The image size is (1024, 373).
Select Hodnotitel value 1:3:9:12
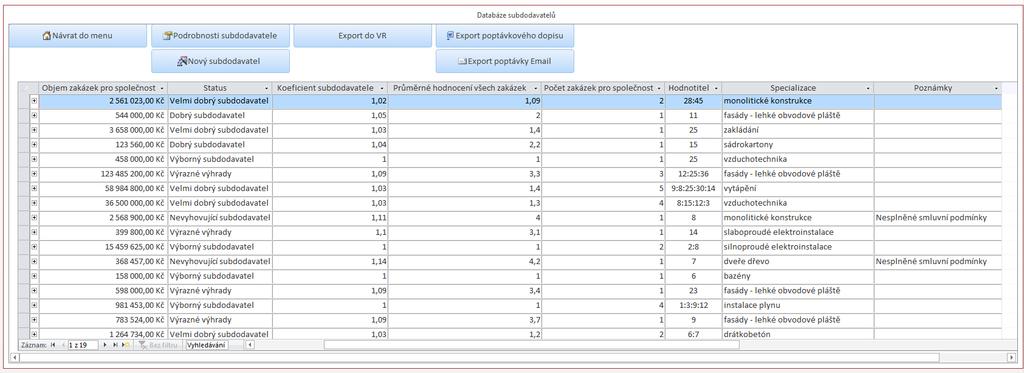694,305
